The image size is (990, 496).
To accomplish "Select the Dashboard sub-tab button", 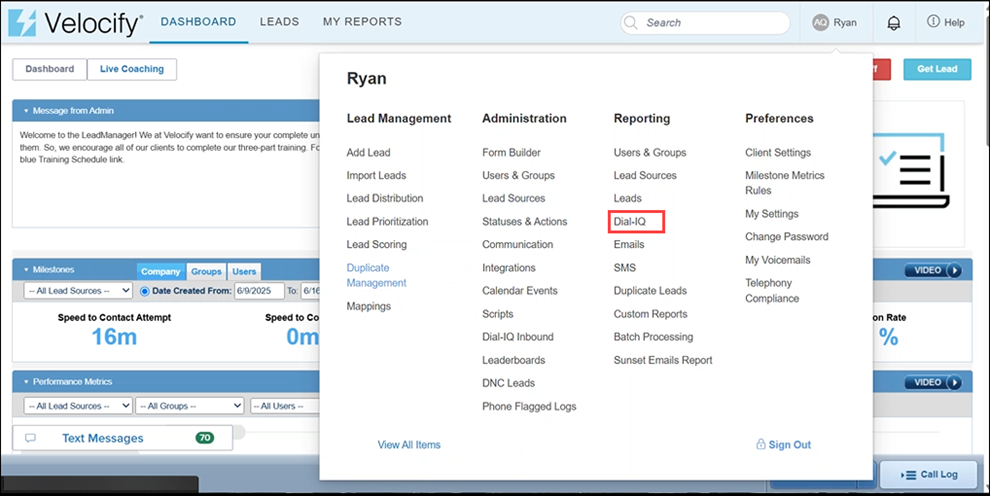I will point(49,69).
